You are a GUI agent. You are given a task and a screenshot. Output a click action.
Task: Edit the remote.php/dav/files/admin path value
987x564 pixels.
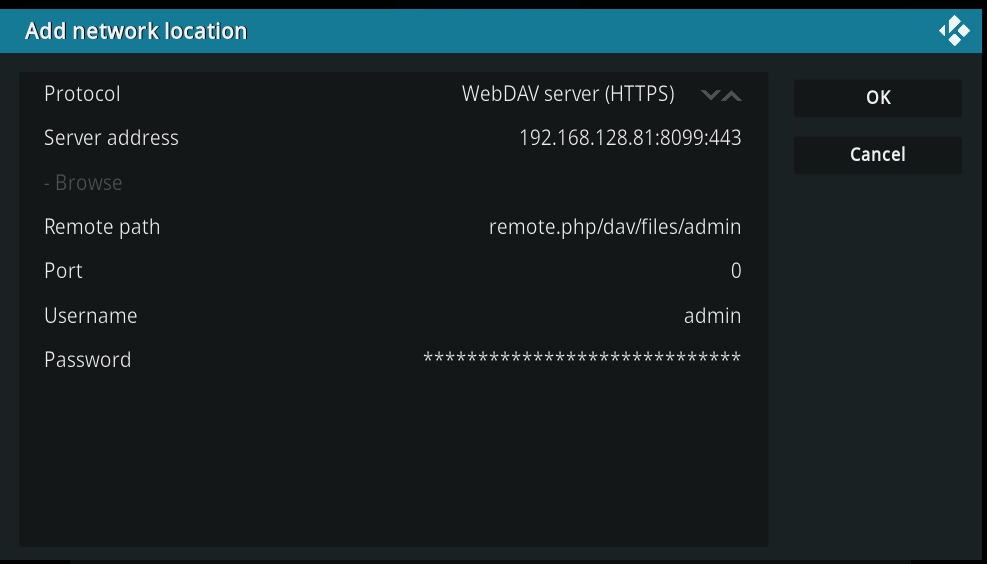(615, 227)
